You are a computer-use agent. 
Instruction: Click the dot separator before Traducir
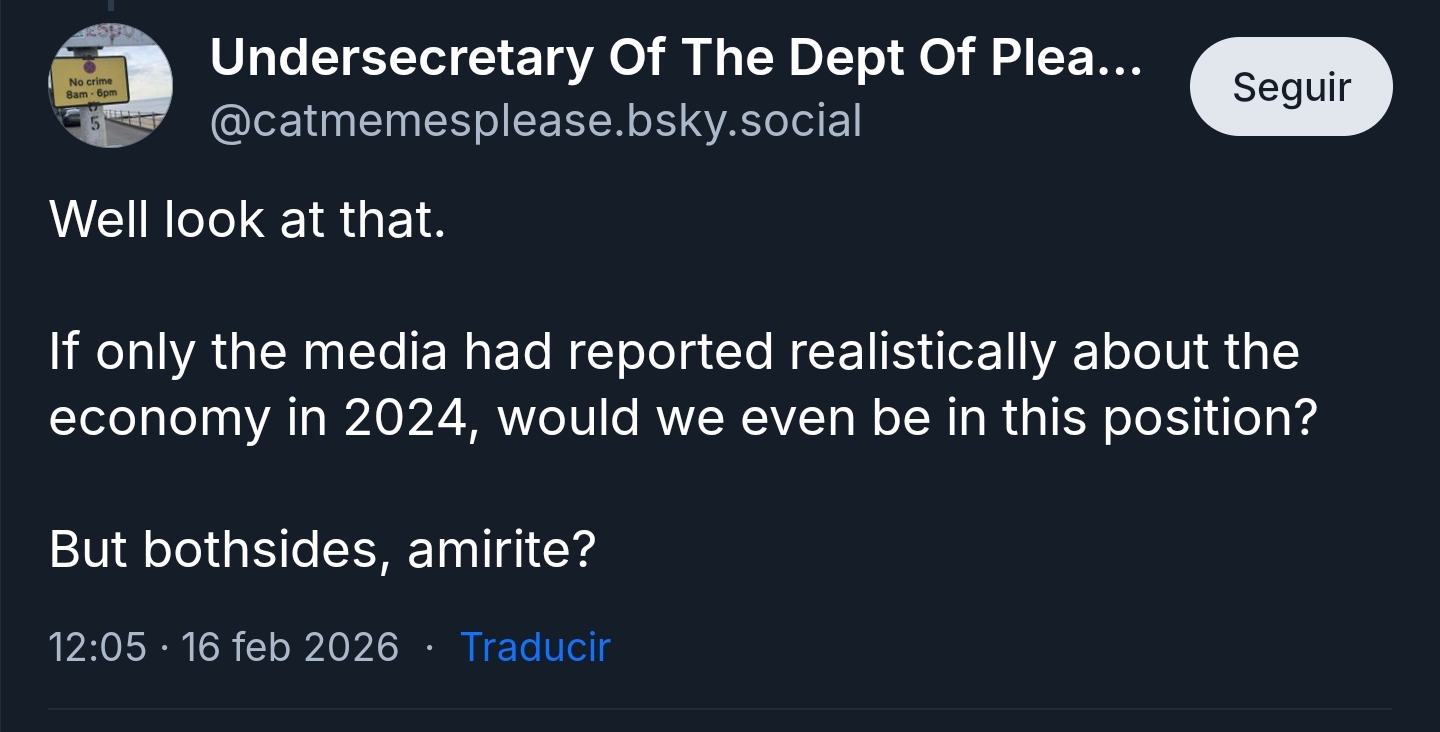[429, 648]
